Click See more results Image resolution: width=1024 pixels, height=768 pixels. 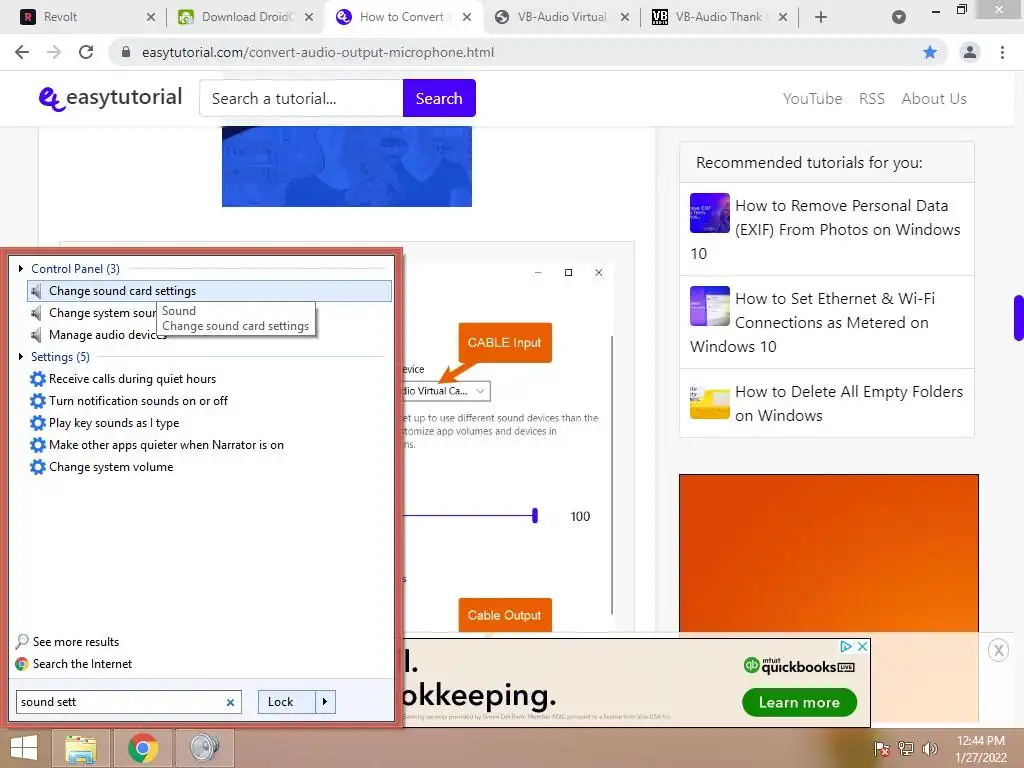[x=68, y=642]
